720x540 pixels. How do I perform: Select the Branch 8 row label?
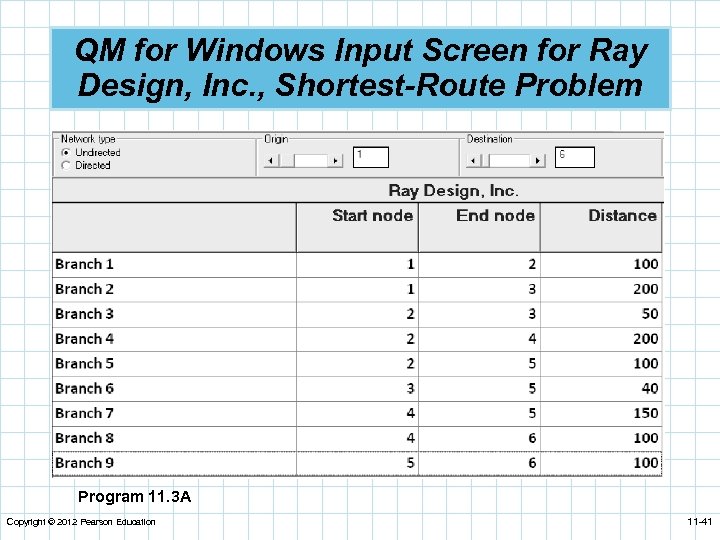[x=174, y=438]
